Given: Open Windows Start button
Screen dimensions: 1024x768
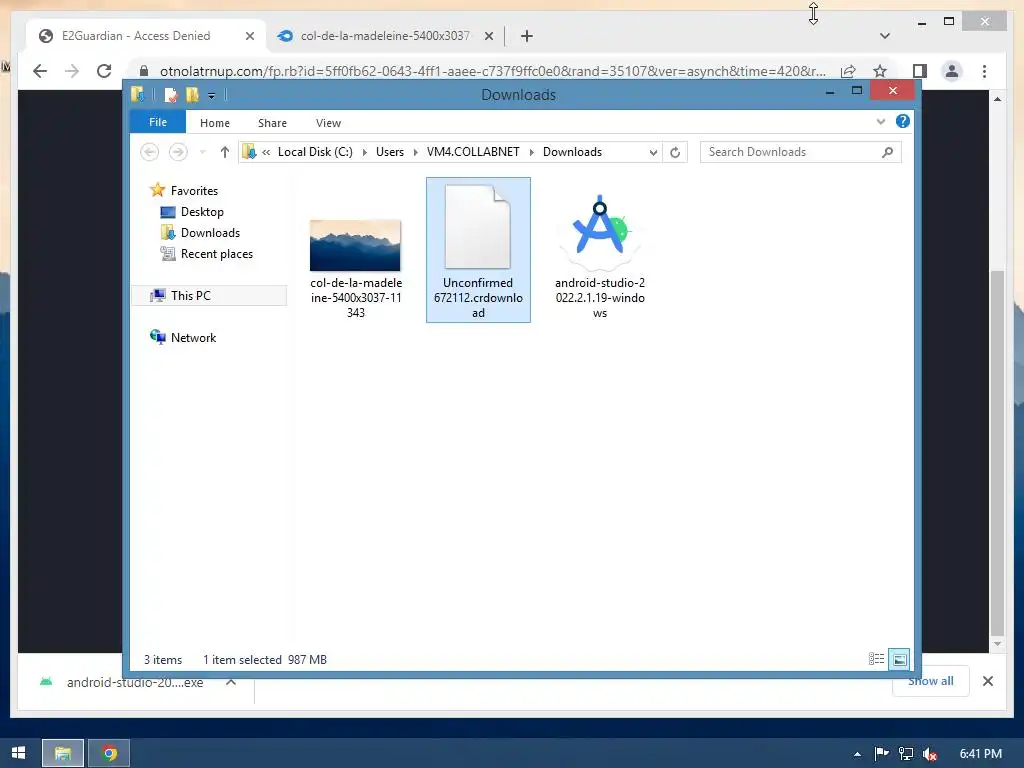Looking at the screenshot, I should 18,753.
